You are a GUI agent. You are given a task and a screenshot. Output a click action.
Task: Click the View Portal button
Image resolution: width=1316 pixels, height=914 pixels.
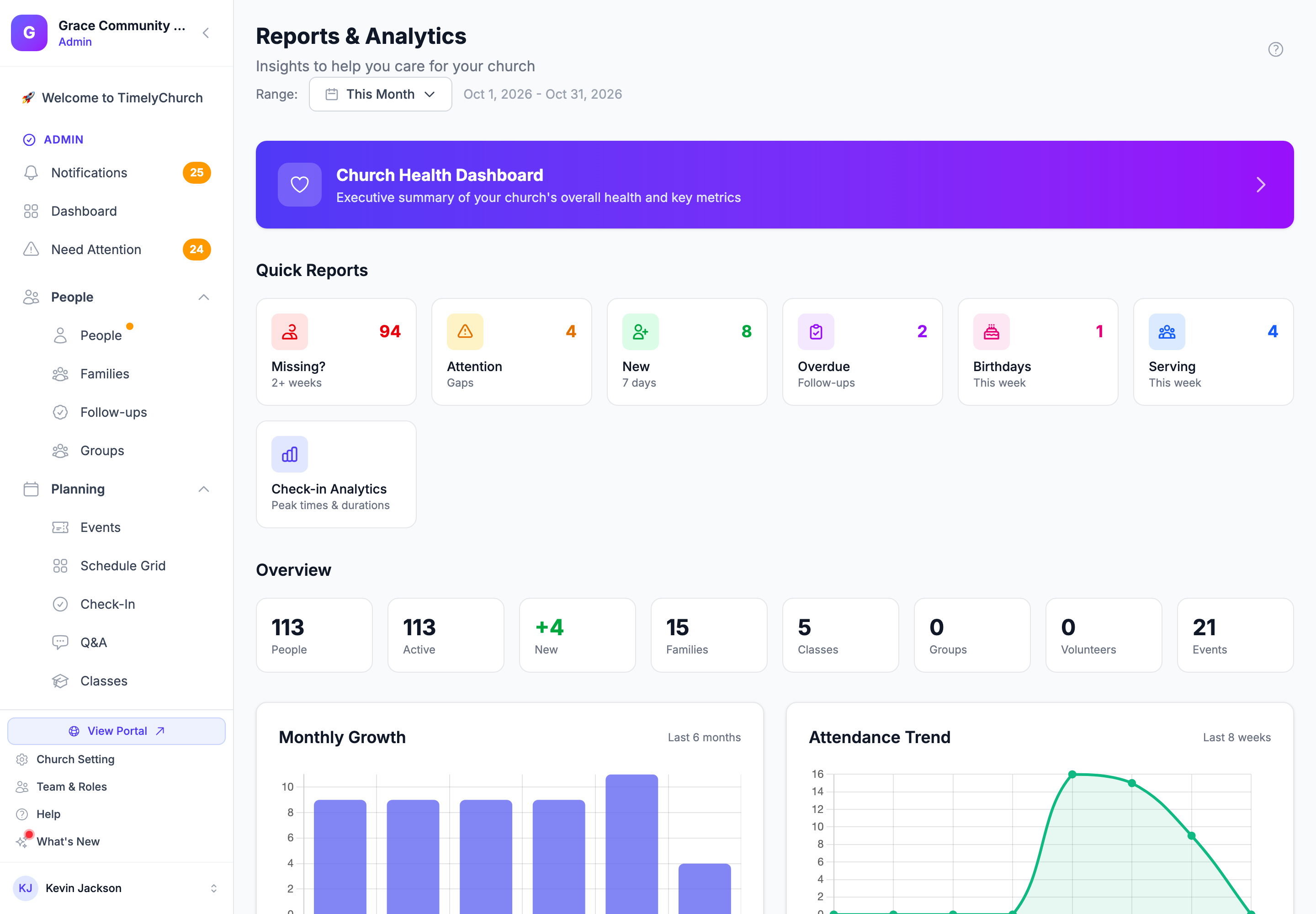click(x=116, y=731)
